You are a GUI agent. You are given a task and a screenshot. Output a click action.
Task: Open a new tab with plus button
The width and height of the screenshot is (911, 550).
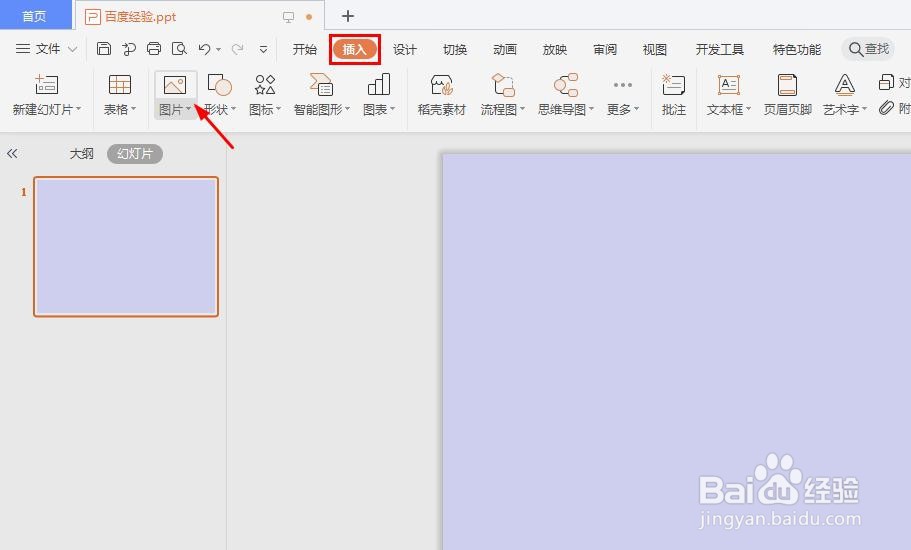tap(347, 16)
